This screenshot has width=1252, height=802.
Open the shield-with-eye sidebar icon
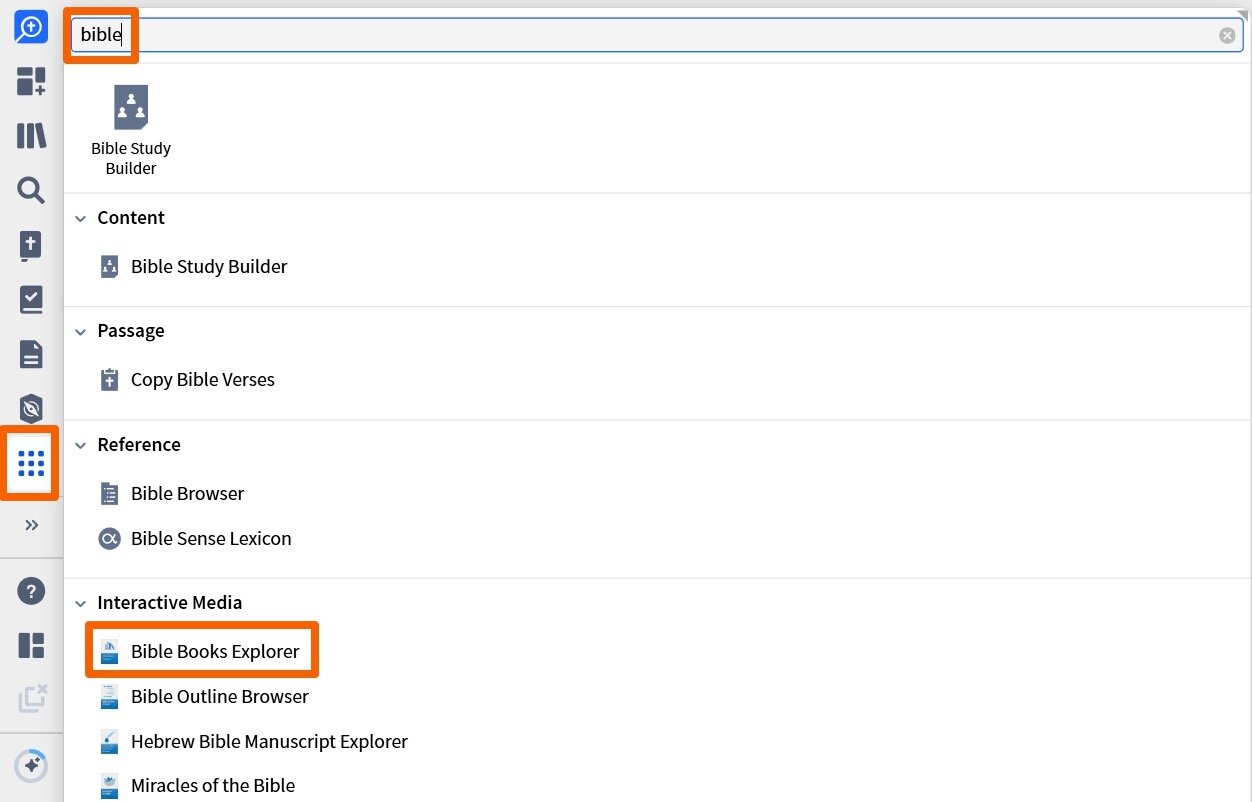point(31,408)
